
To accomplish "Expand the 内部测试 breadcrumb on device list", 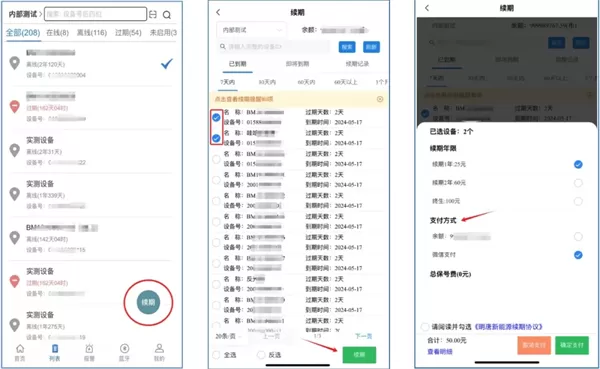I will click(x=25, y=15).
